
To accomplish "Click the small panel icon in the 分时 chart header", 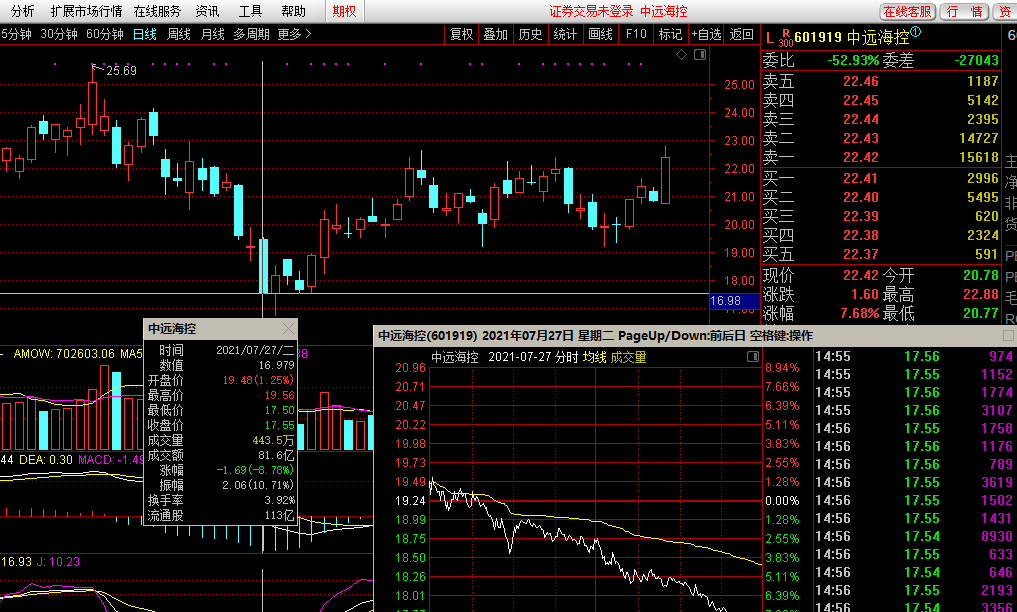I will coord(753,357).
